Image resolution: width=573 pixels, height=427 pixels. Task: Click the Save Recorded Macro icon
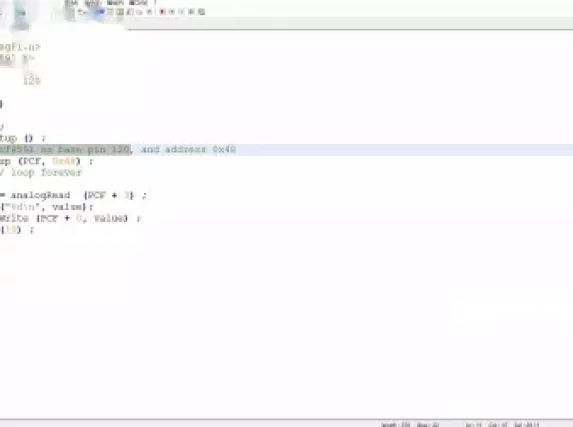pyautogui.click(x=201, y=12)
